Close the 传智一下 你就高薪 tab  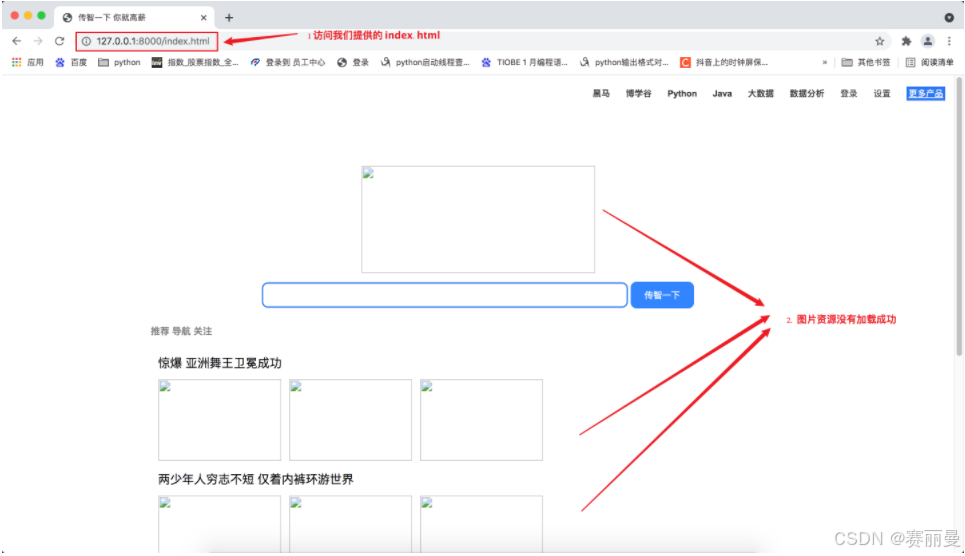tap(204, 17)
